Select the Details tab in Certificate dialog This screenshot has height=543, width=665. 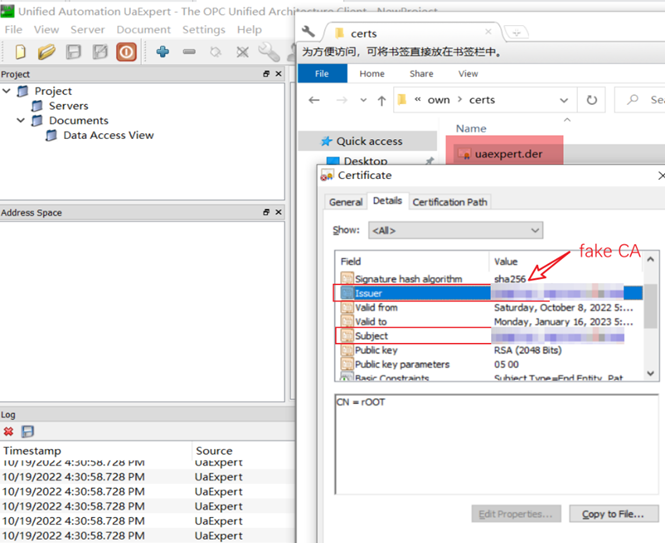click(387, 201)
